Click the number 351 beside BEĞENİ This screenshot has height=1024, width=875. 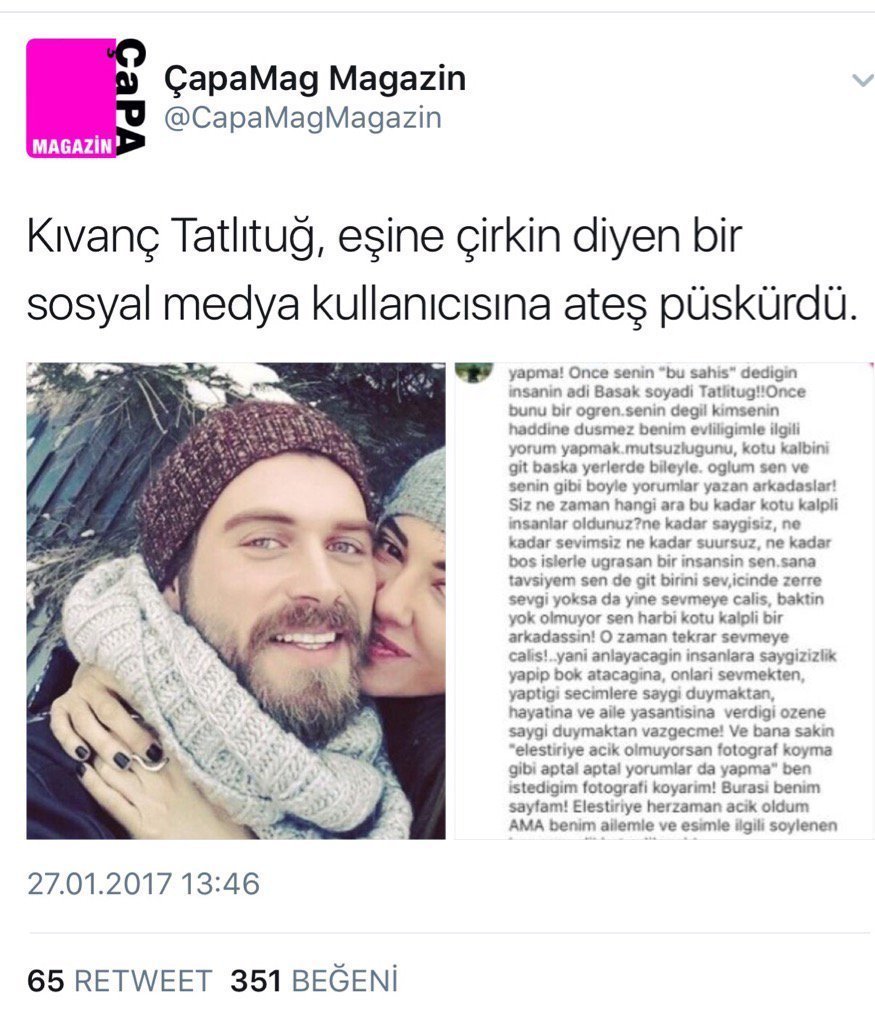pyautogui.click(x=256, y=981)
